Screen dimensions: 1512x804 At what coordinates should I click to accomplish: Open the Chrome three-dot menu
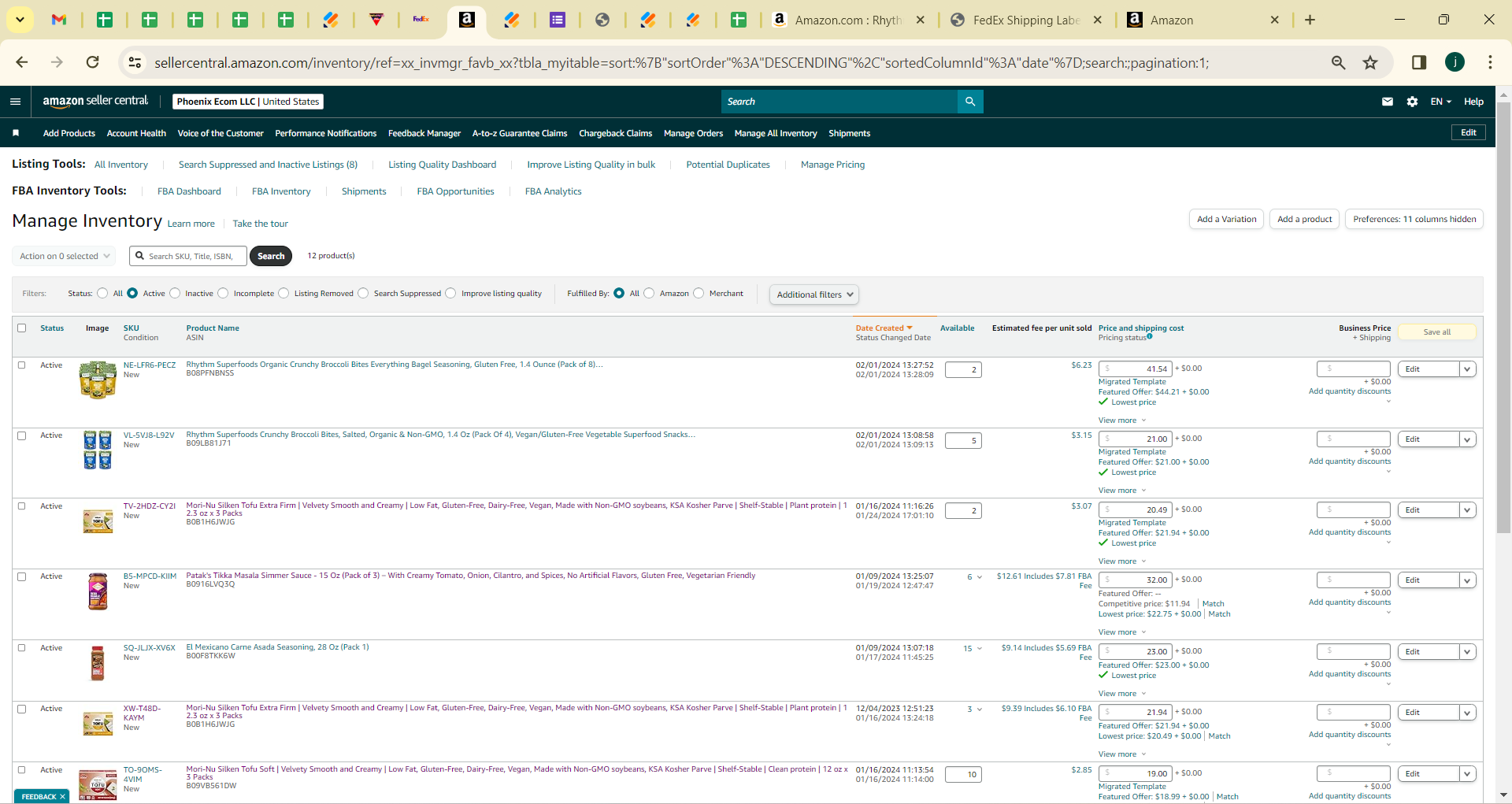[x=1490, y=62]
